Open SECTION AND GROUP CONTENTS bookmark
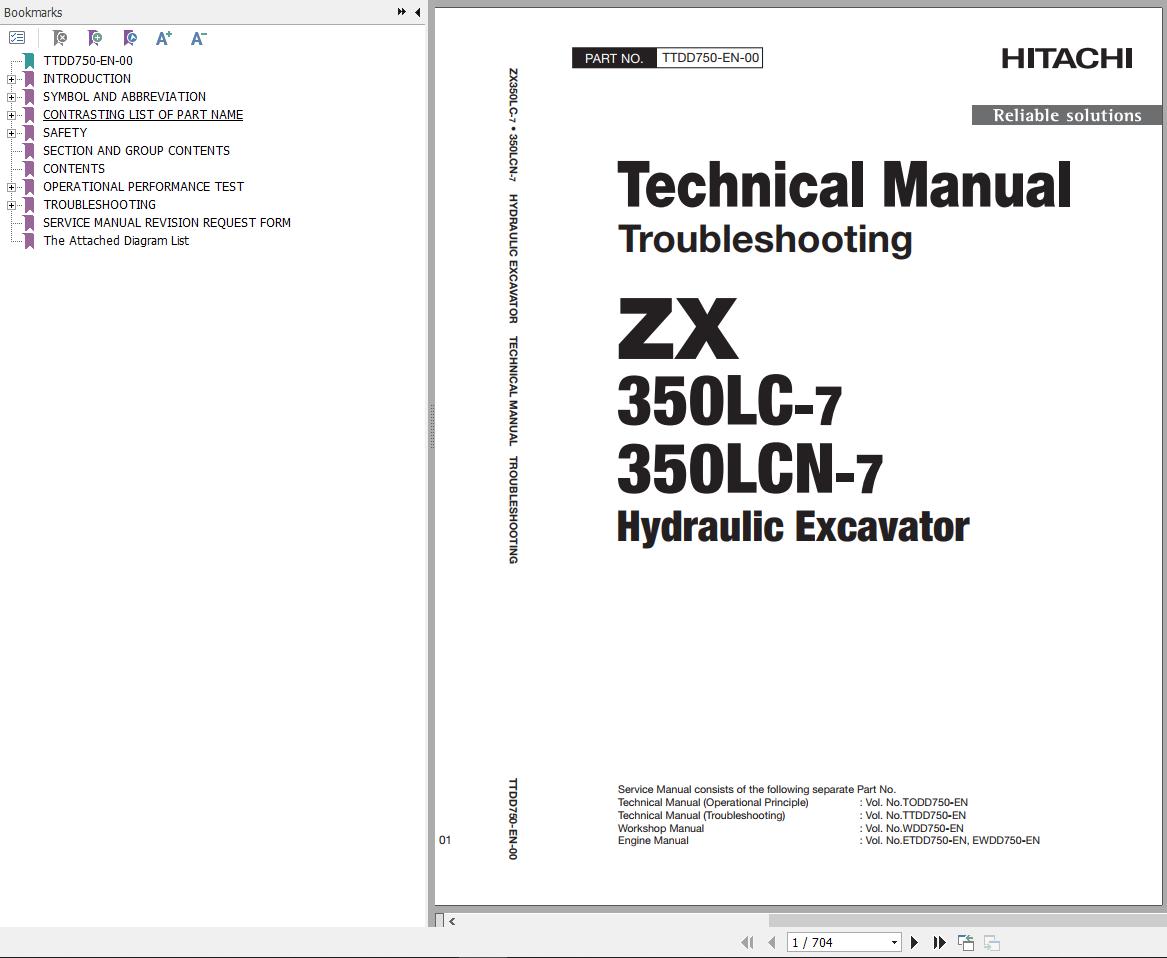The image size is (1167, 958). pyautogui.click(x=136, y=150)
